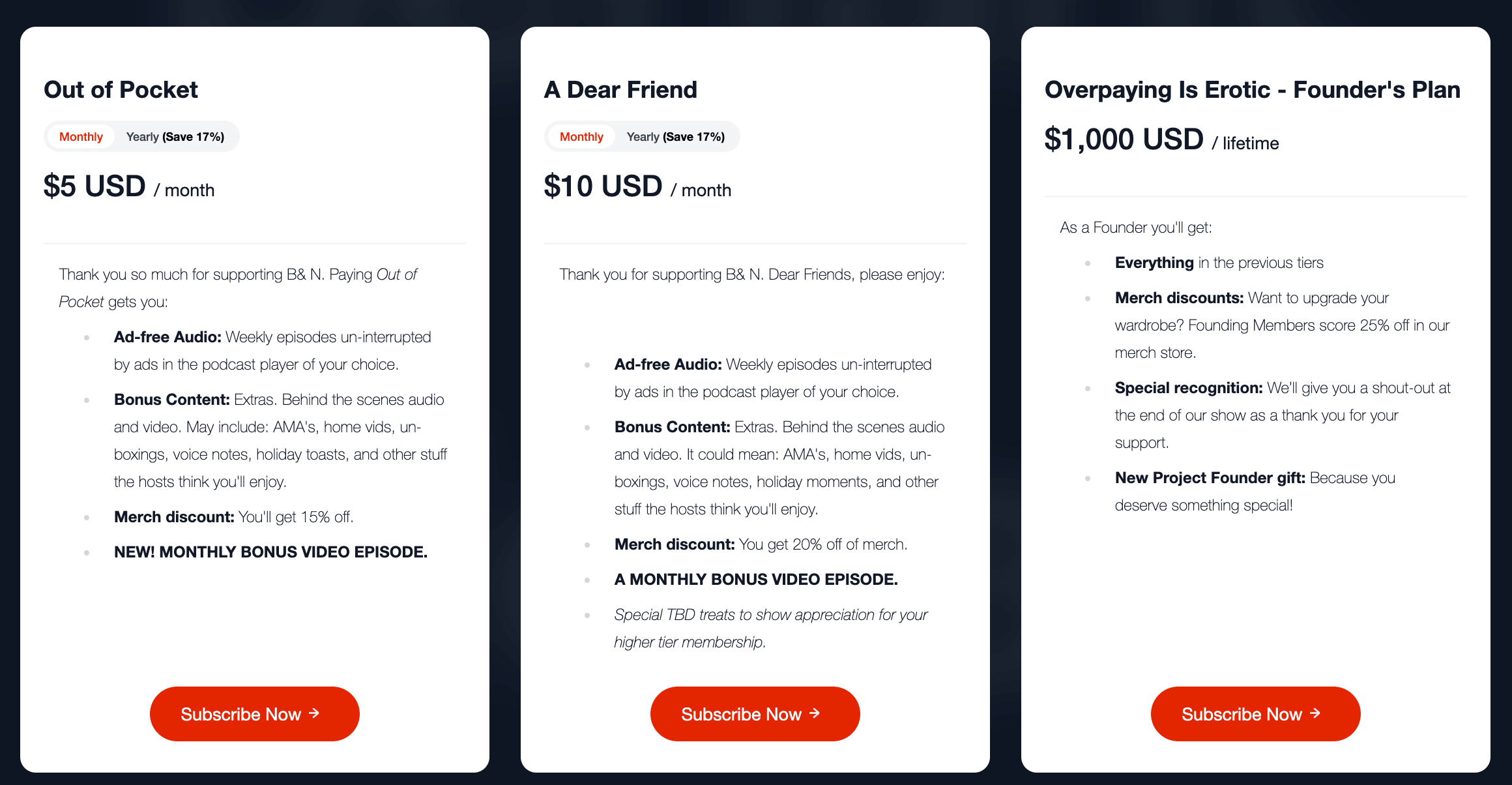Click the $10 USD monthly price
This screenshot has height=785, width=1512.
click(x=603, y=186)
